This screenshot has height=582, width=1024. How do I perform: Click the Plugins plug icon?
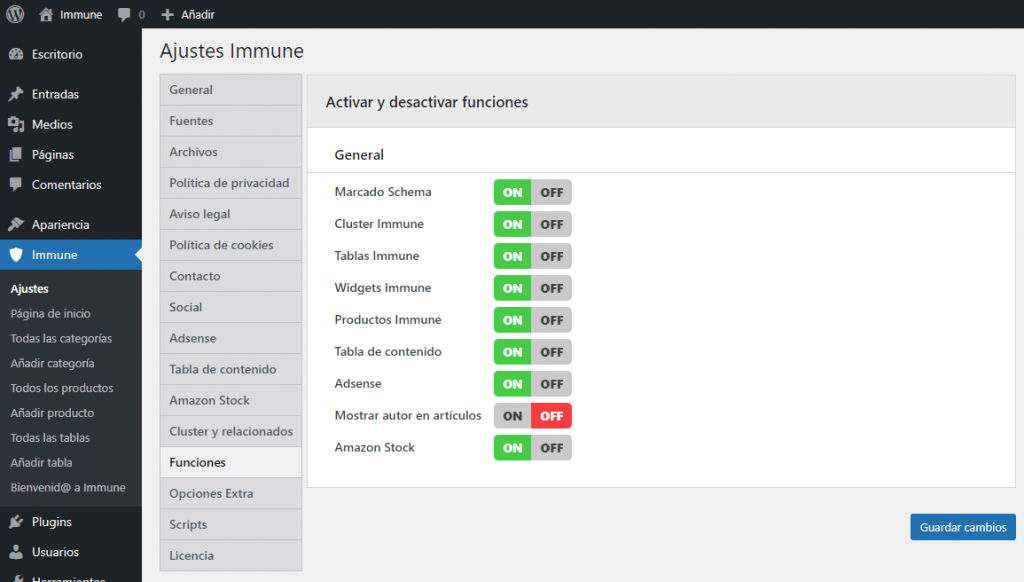pos(16,522)
